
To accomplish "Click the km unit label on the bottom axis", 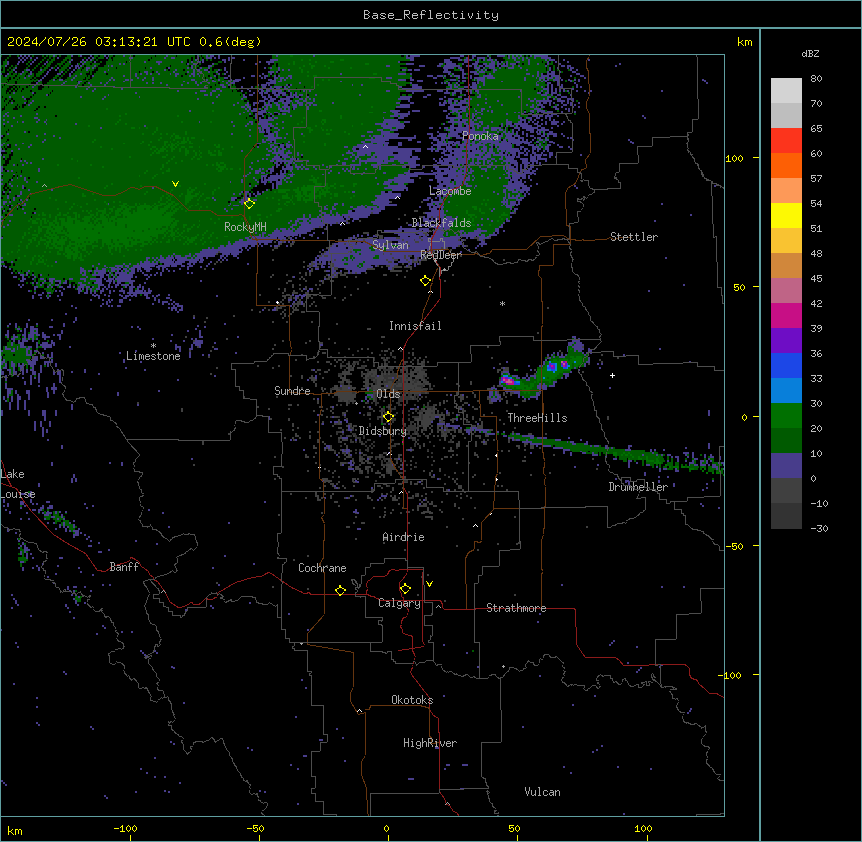I will 15,831.
